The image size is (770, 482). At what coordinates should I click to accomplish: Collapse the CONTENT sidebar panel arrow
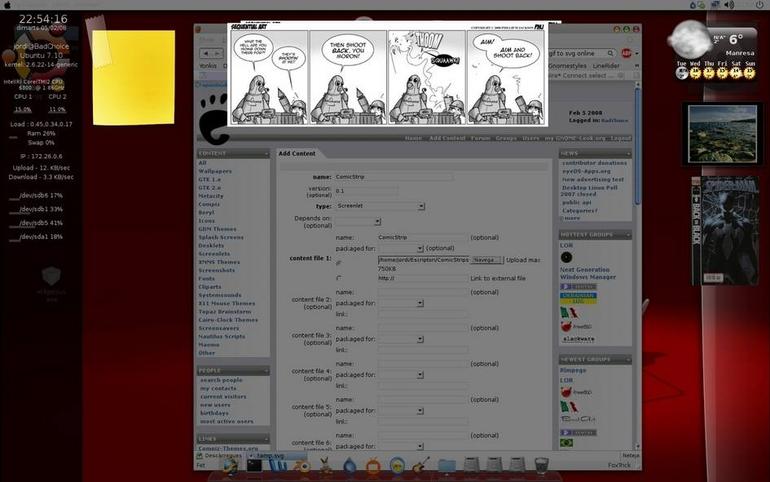pos(266,154)
